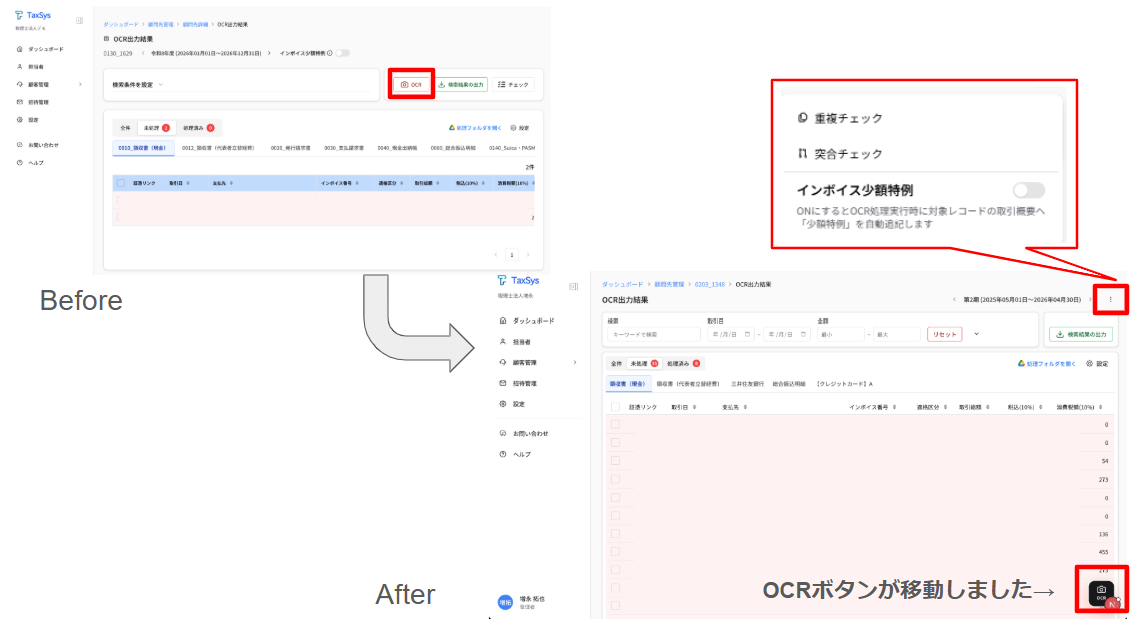Image resolution: width=1136 pixels, height=636 pixels.
Task: Open 設定 in the After sidebar
Action: tap(512, 404)
